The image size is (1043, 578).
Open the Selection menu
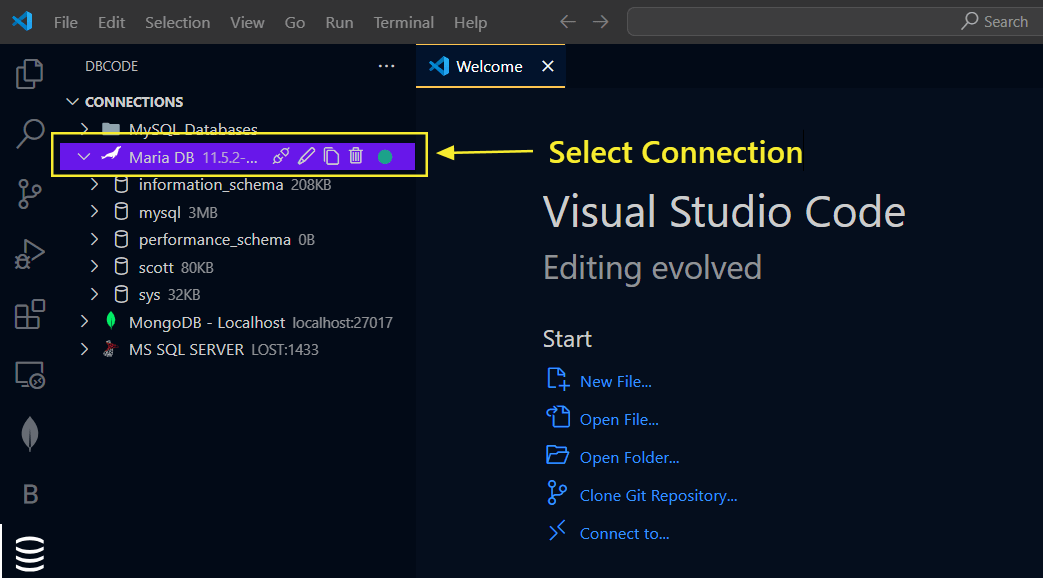point(178,22)
